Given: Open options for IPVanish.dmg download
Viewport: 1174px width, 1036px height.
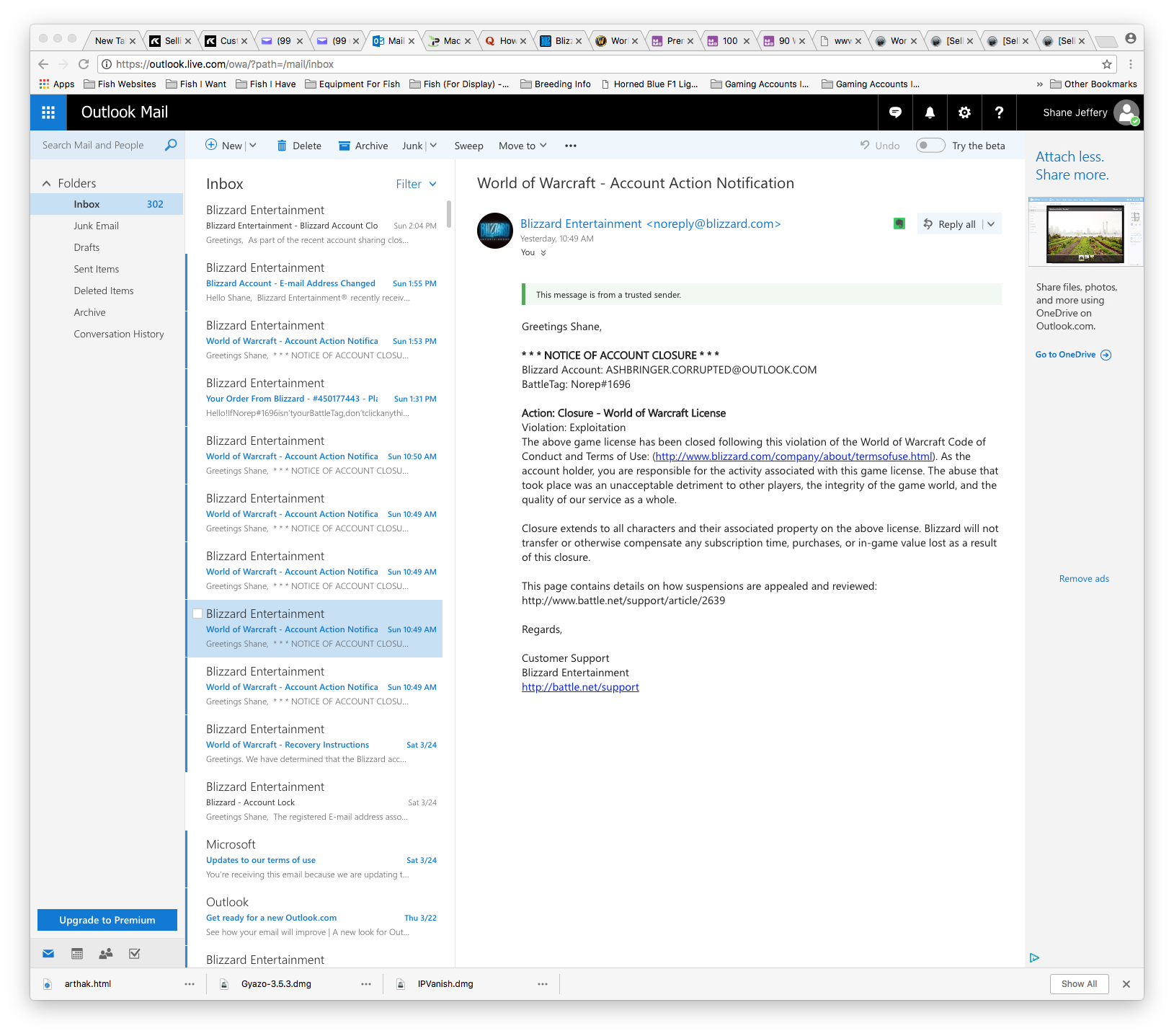Looking at the screenshot, I should click(x=543, y=984).
